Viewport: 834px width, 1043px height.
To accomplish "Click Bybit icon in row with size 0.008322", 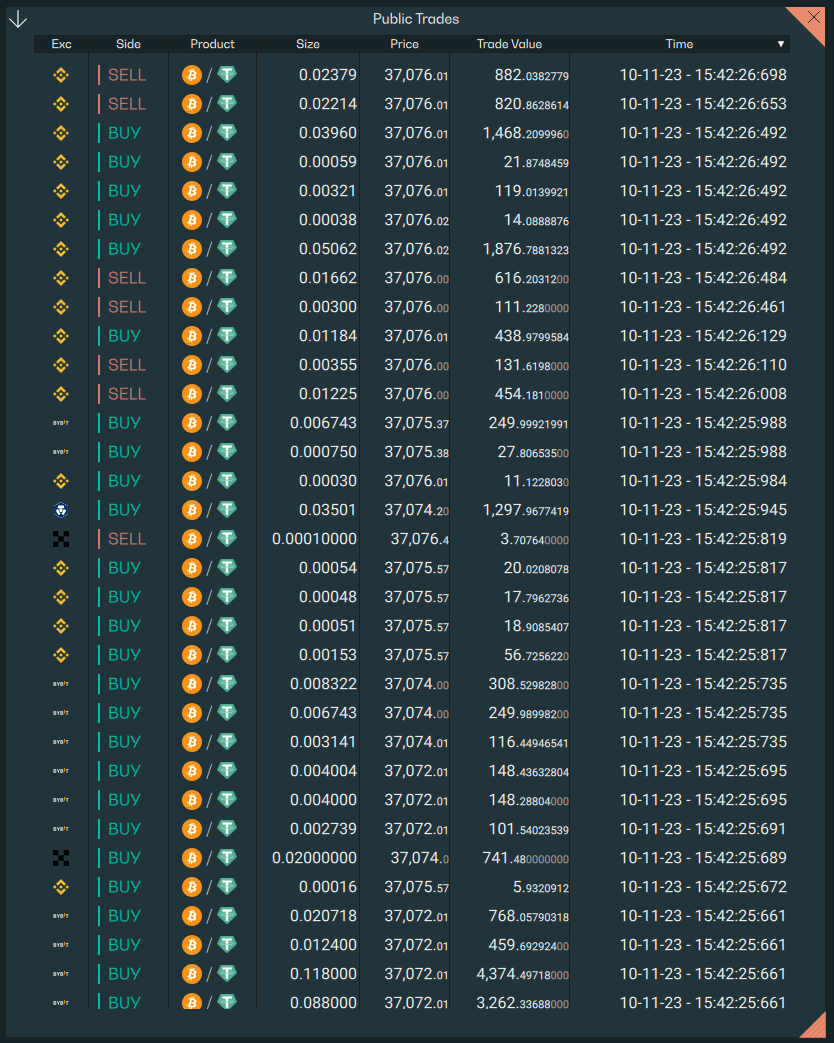I will pos(61,684).
